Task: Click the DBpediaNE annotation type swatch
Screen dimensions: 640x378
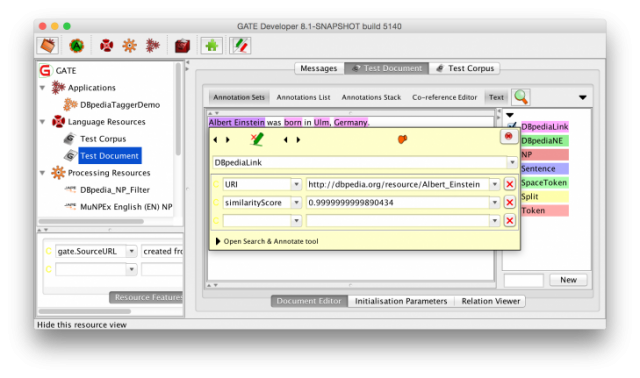Action: point(544,141)
